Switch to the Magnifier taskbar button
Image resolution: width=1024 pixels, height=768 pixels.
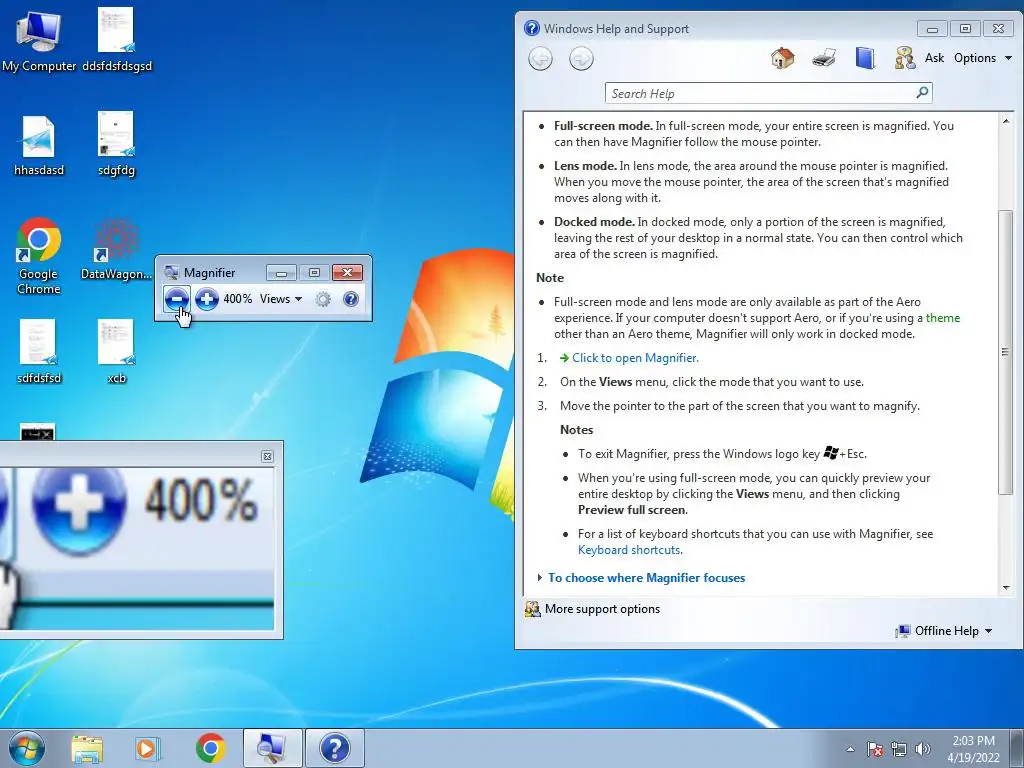tap(272, 748)
